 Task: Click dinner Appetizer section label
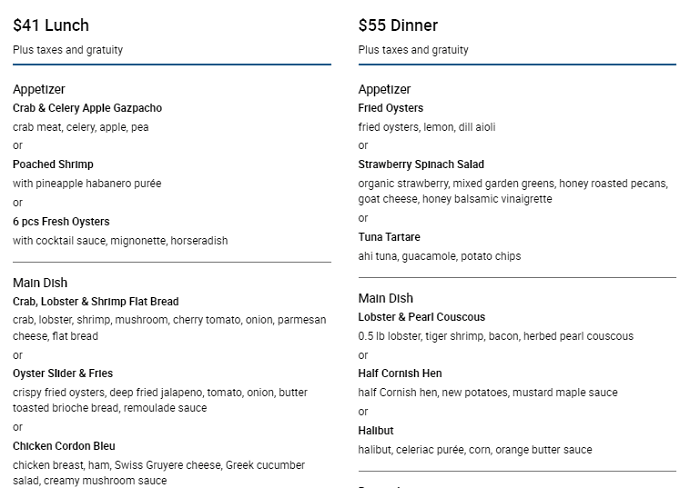[x=384, y=89]
